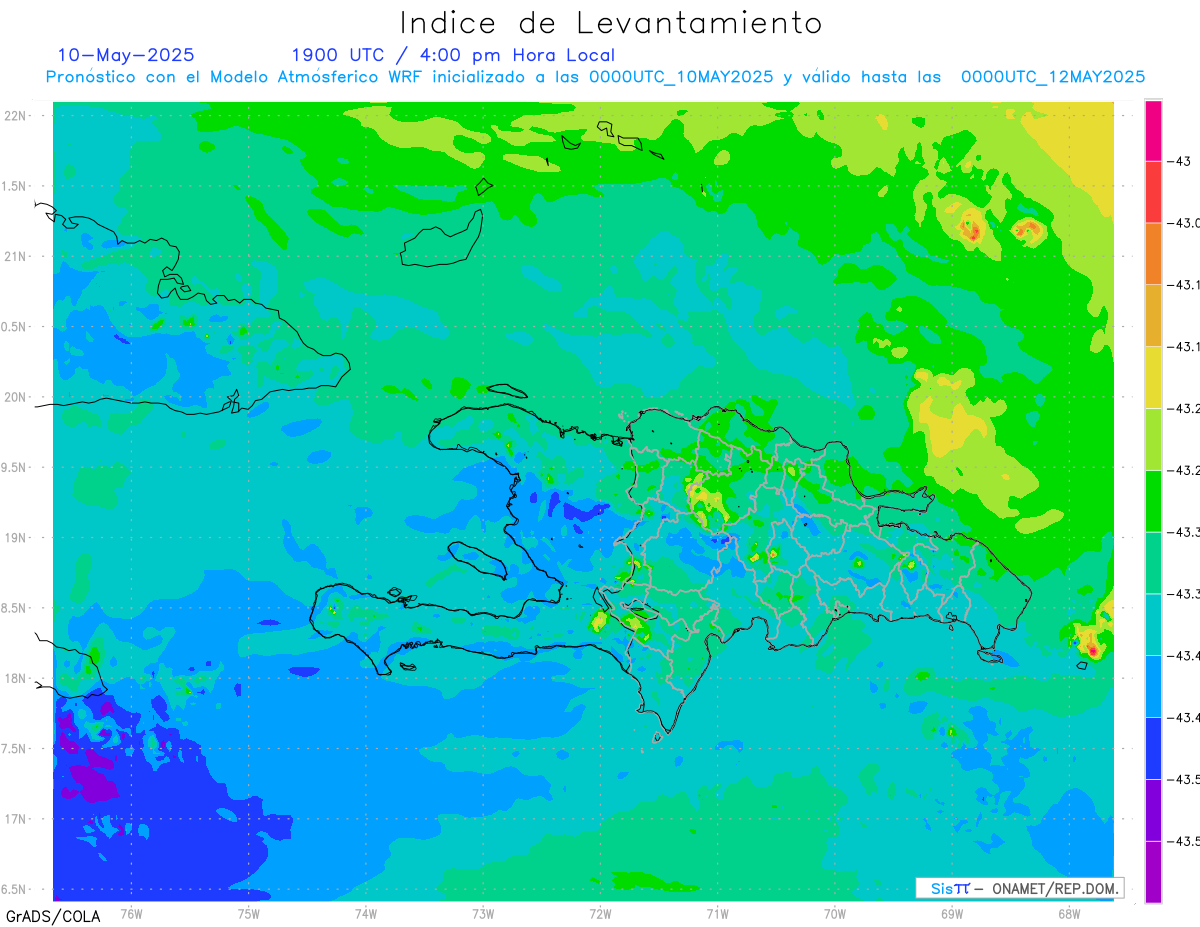
Task: Click the "22N" latitude label
Action: [16, 115]
